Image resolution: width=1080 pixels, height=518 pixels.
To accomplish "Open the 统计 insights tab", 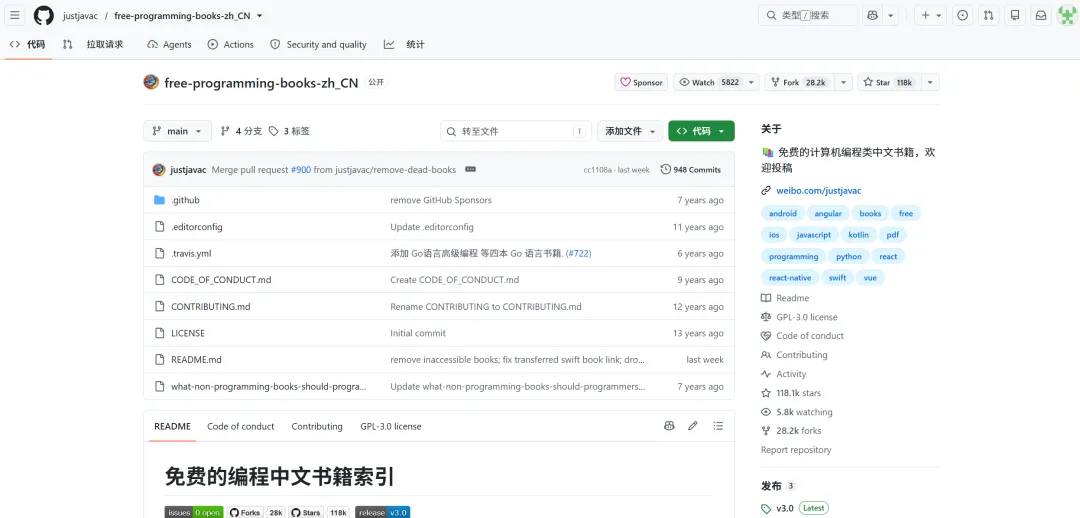I will 404,44.
